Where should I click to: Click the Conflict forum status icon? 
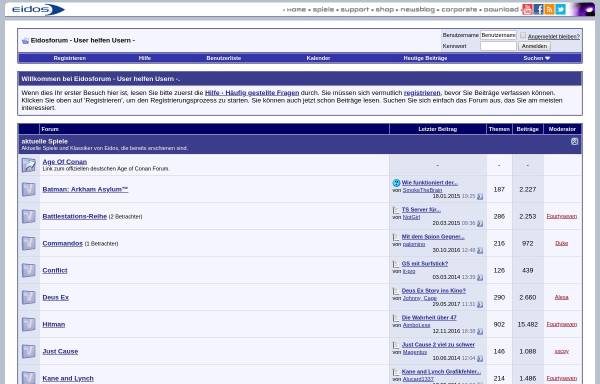click(29, 270)
